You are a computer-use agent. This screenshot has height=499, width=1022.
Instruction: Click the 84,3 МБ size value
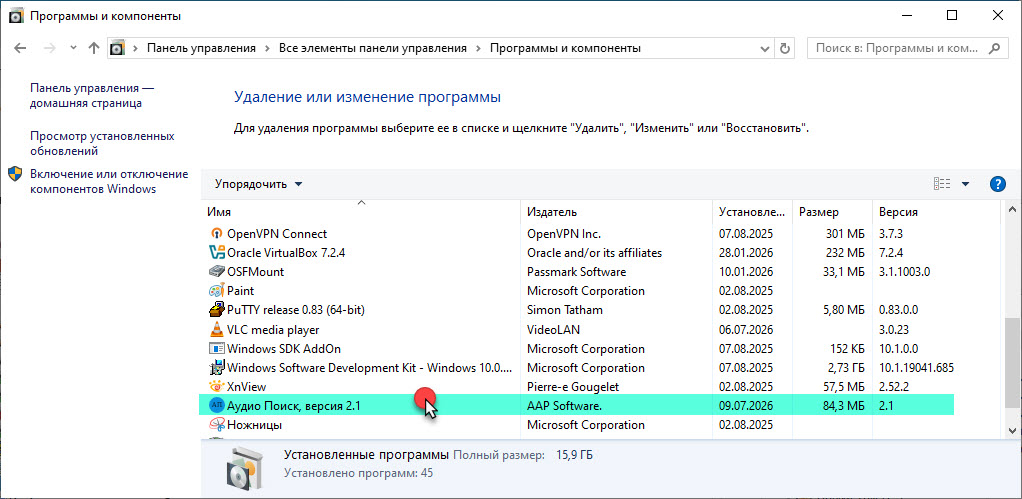(842, 406)
